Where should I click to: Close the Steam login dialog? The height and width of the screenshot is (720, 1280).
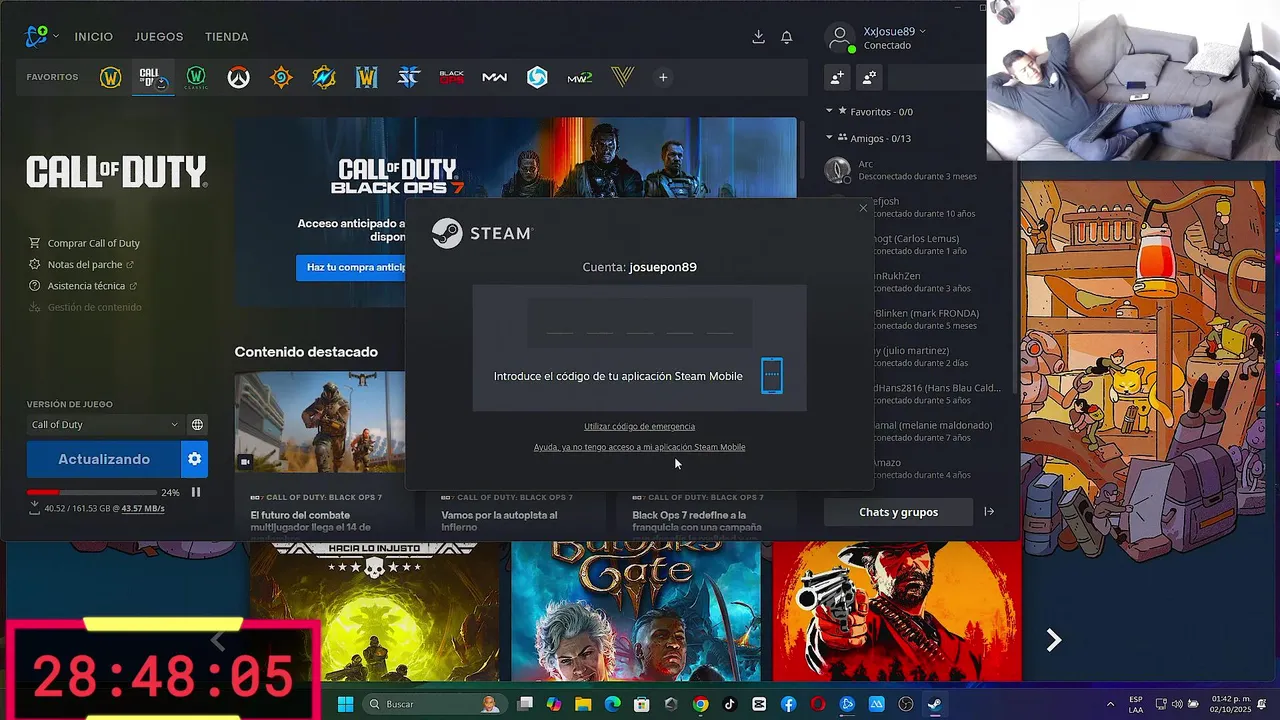pyautogui.click(x=863, y=208)
